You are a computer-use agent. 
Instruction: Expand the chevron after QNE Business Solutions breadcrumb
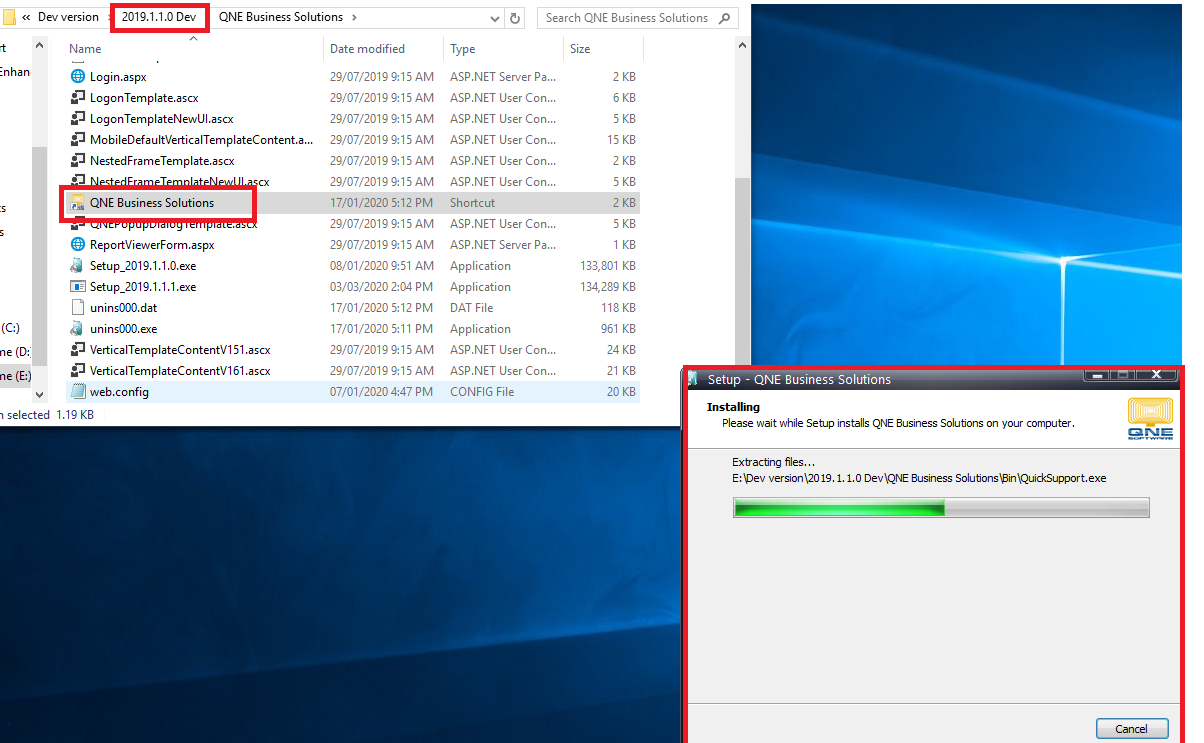tap(354, 18)
